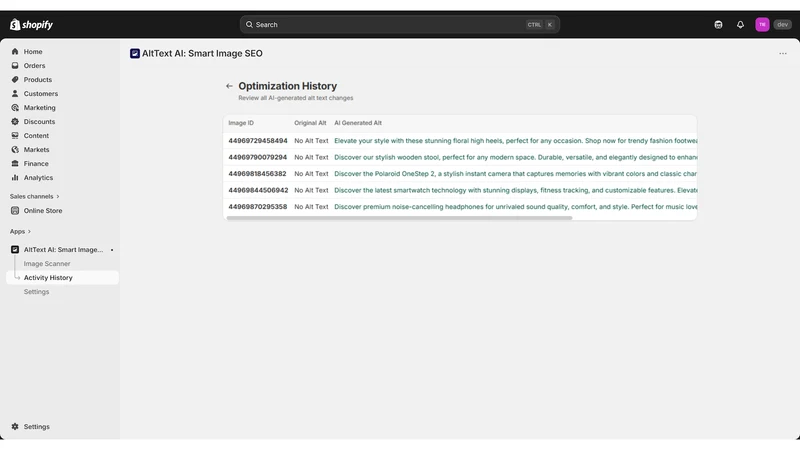Click the dev store name badge
The width and height of the screenshot is (800, 450).
(x=783, y=24)
